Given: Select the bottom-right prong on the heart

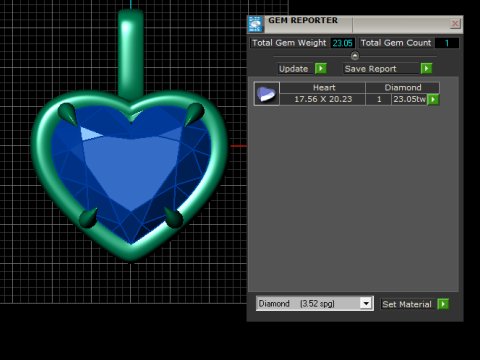Looking at the screenshot, I should tap(174, 218).
